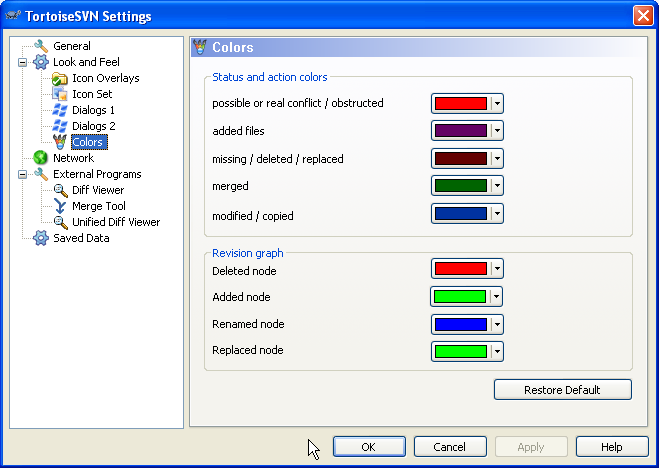Click the Saved Data gear icon

pos(41,238)
